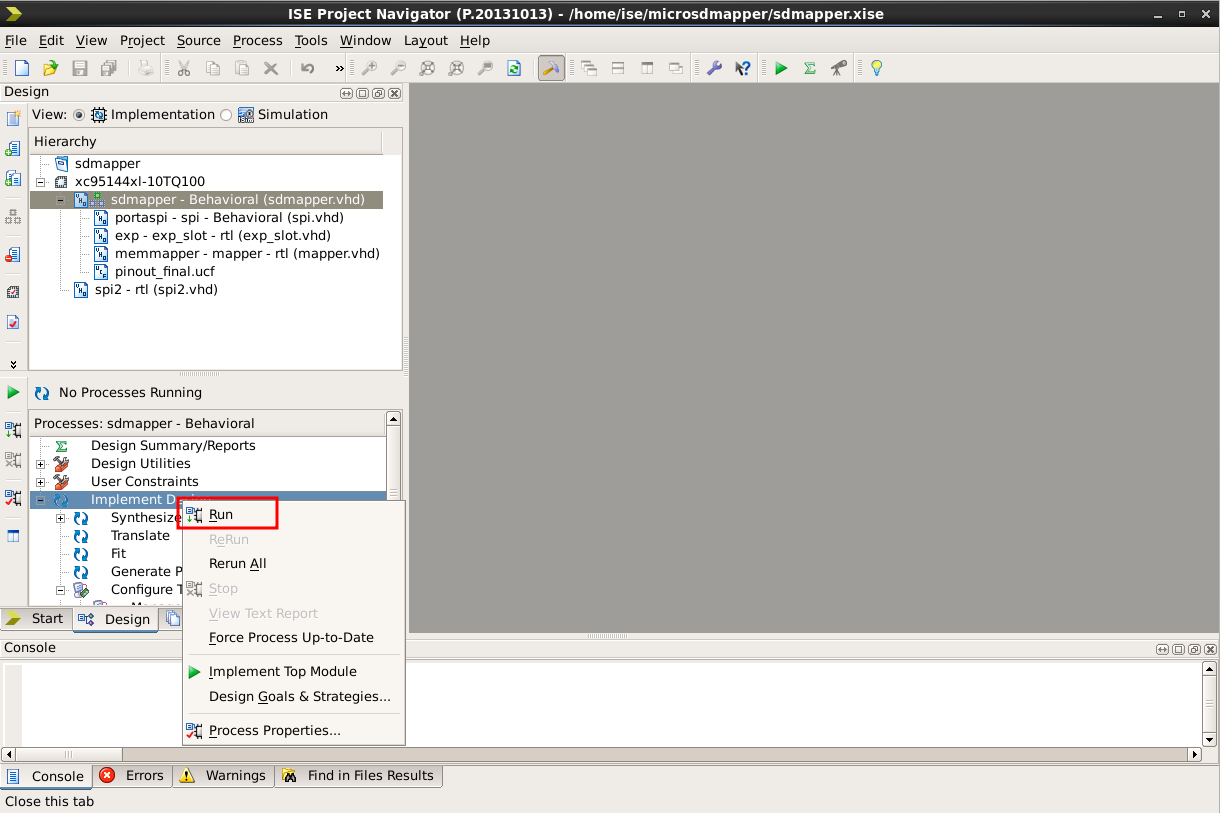Expand the Design Utilities process node

coord(41,464)
